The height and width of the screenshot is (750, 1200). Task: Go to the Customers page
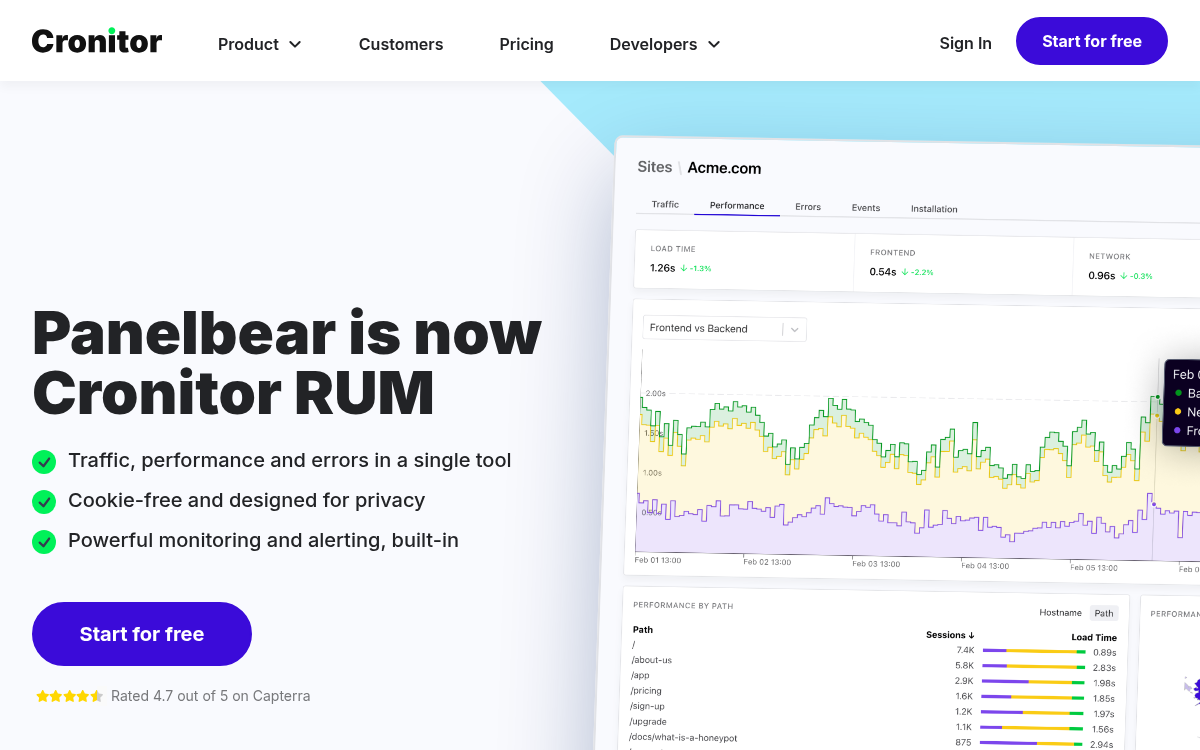click(401, 44)
